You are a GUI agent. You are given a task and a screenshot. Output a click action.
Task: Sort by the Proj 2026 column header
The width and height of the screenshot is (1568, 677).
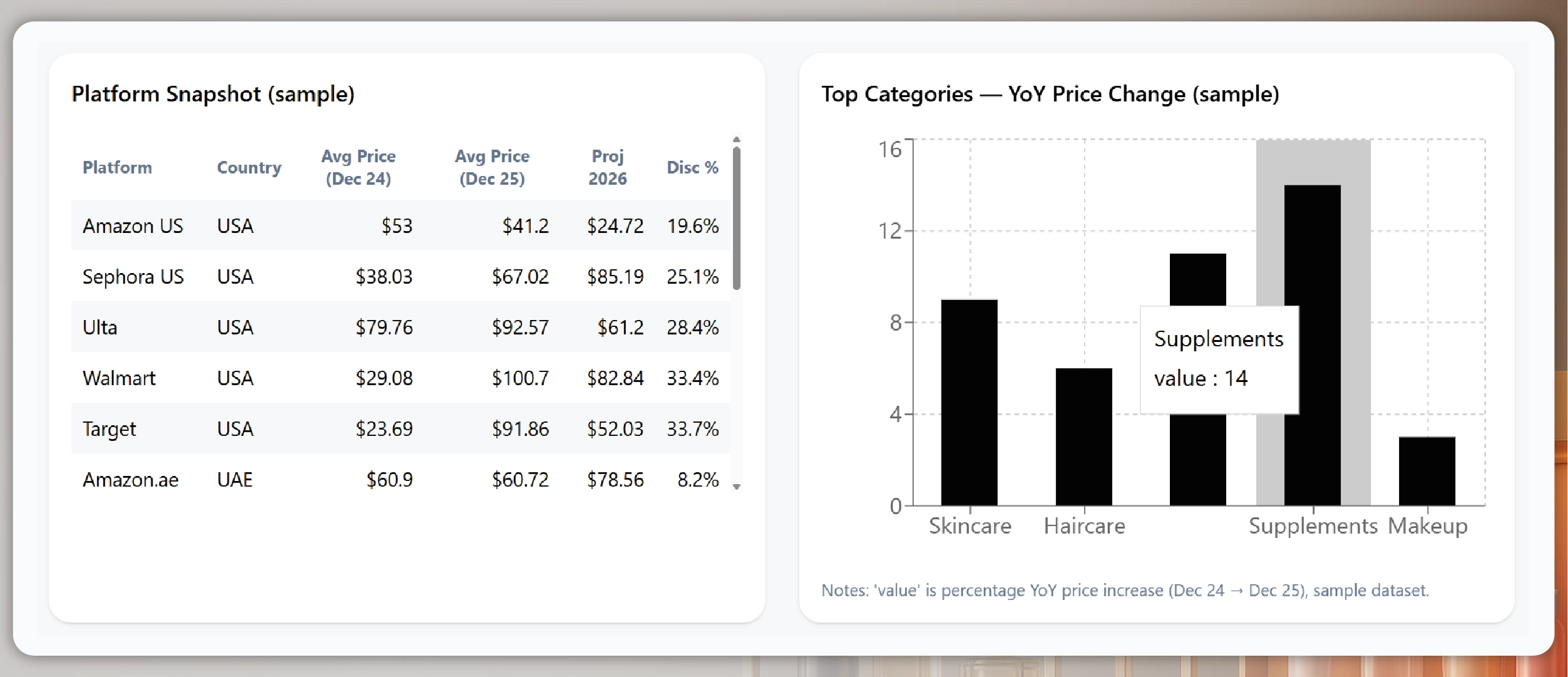coord(608,167)
